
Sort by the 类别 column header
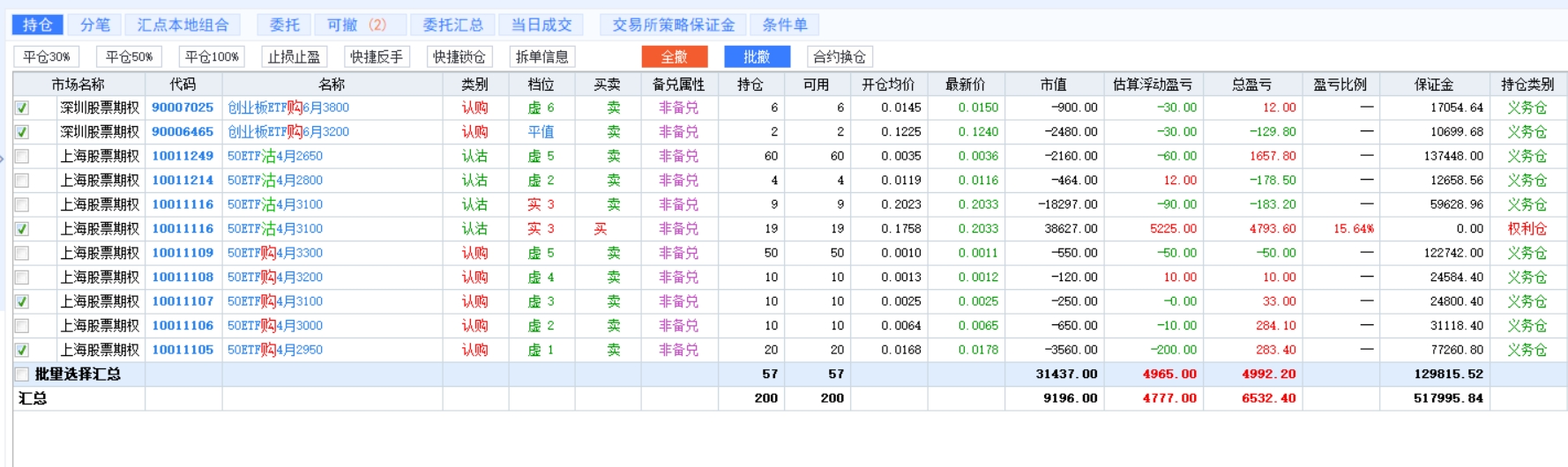coord(475,85)
